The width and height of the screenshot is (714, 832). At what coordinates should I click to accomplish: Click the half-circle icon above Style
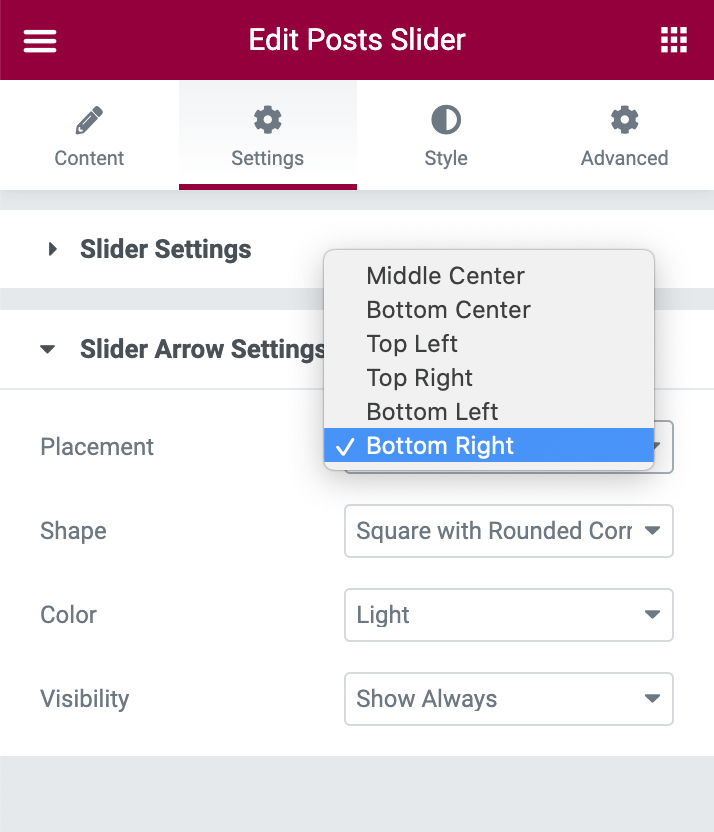click(445, 118)
